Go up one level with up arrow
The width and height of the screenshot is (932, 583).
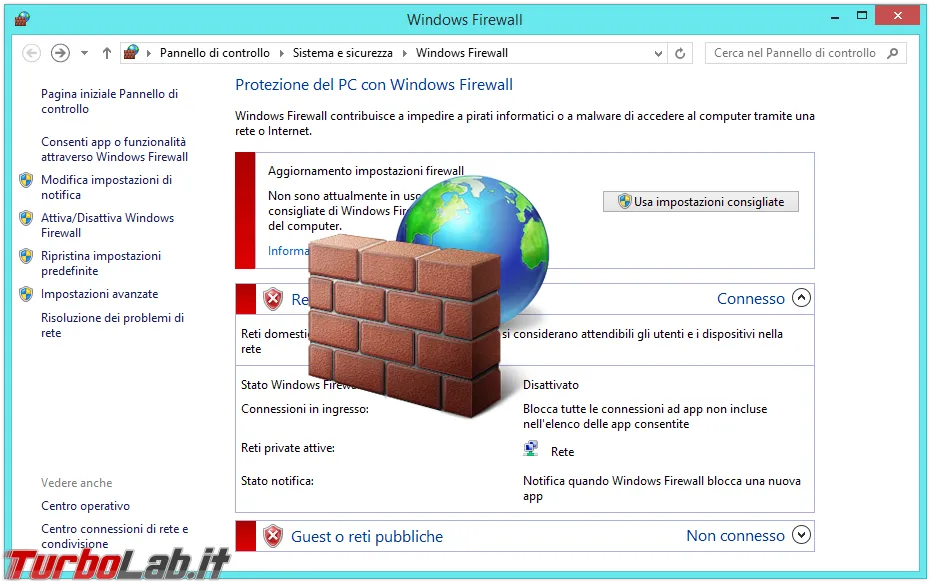click(x=107, y=53)
